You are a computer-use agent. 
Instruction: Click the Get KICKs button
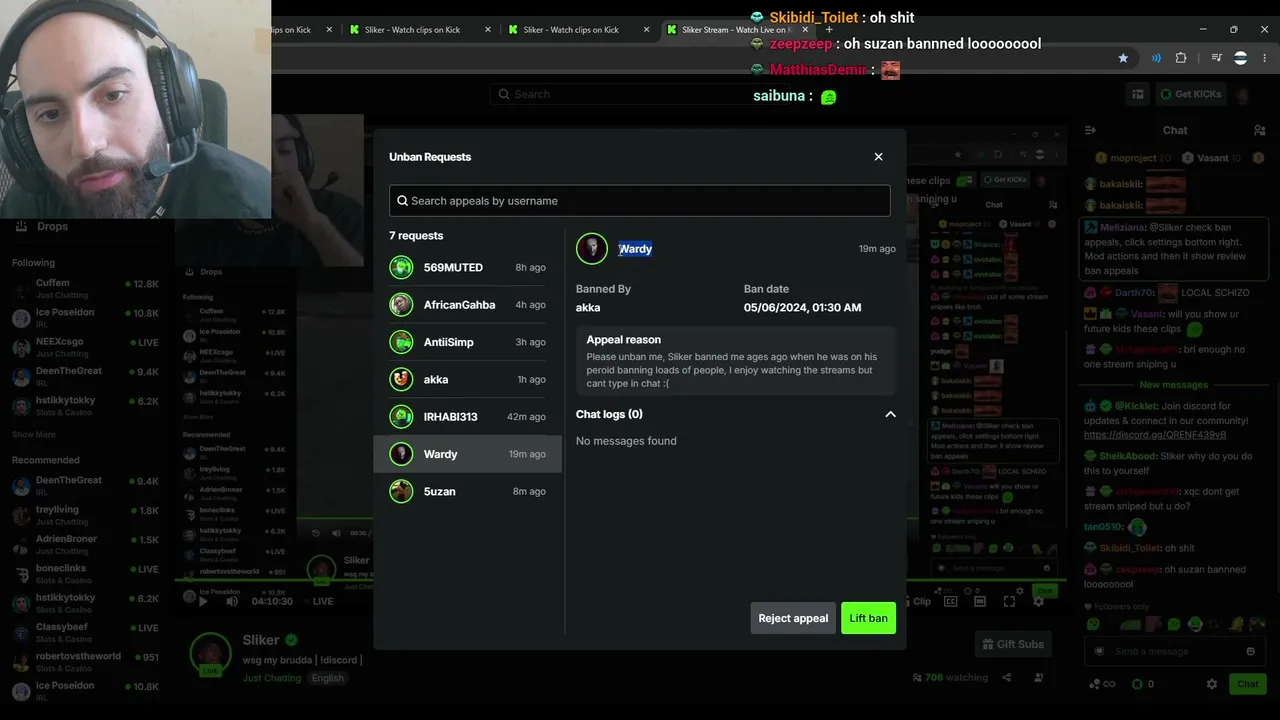(1191, 94)
